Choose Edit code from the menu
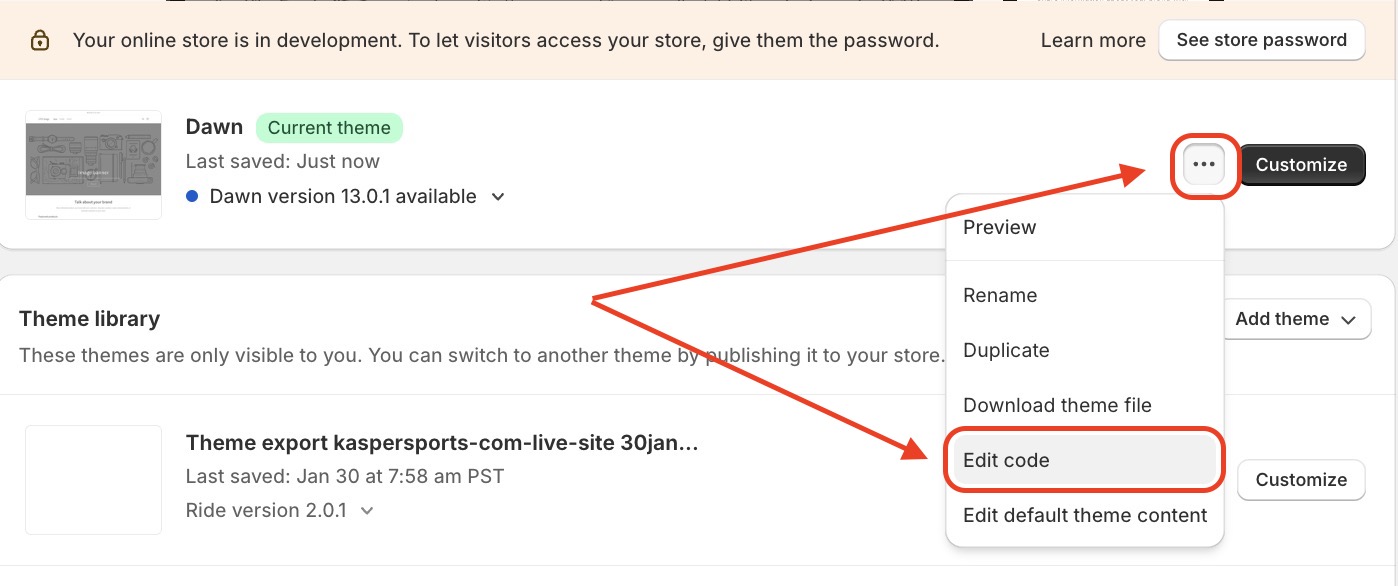Viewport: 1398px width, 586px height. [1006, 460]
